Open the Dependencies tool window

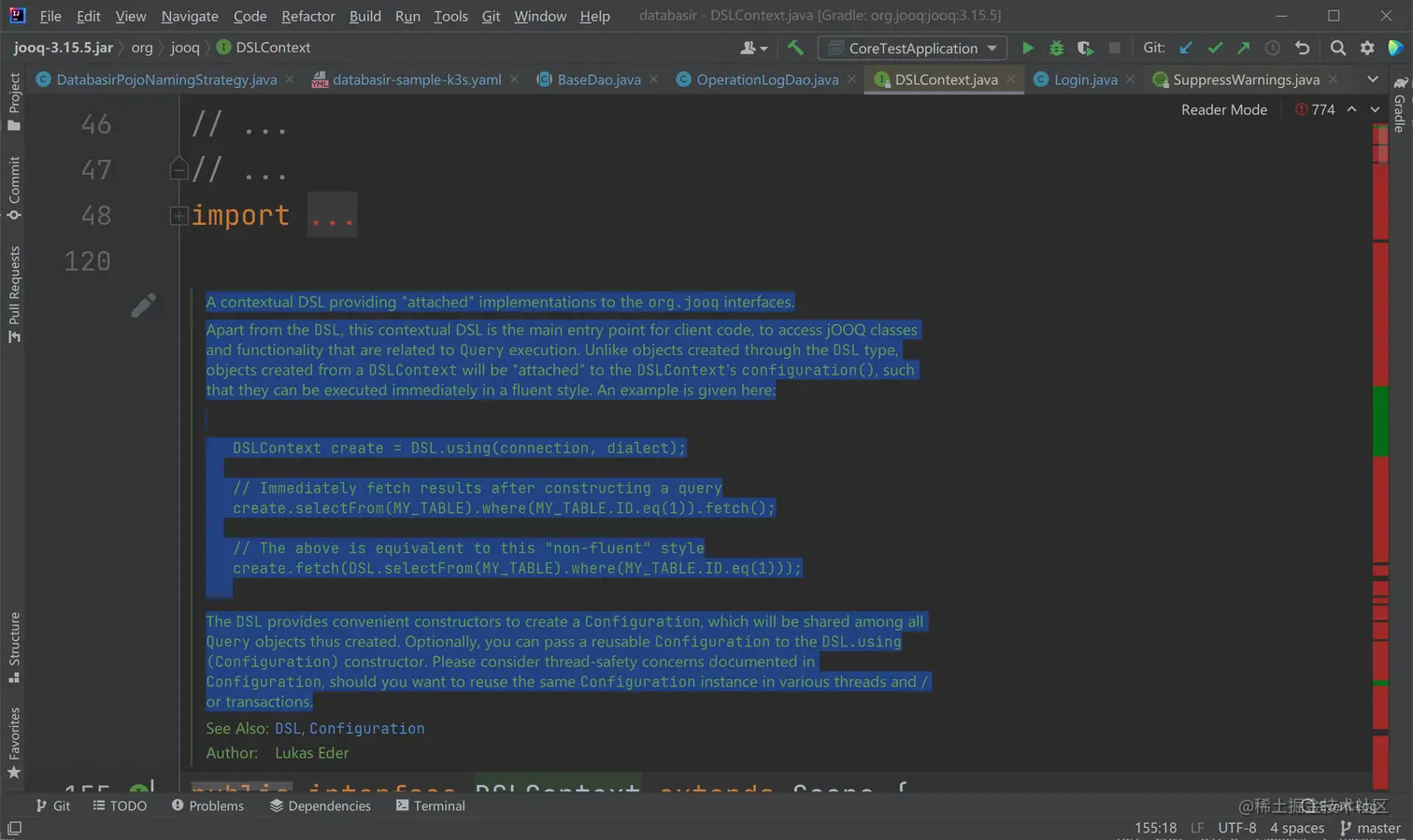[x=321, y=805]
